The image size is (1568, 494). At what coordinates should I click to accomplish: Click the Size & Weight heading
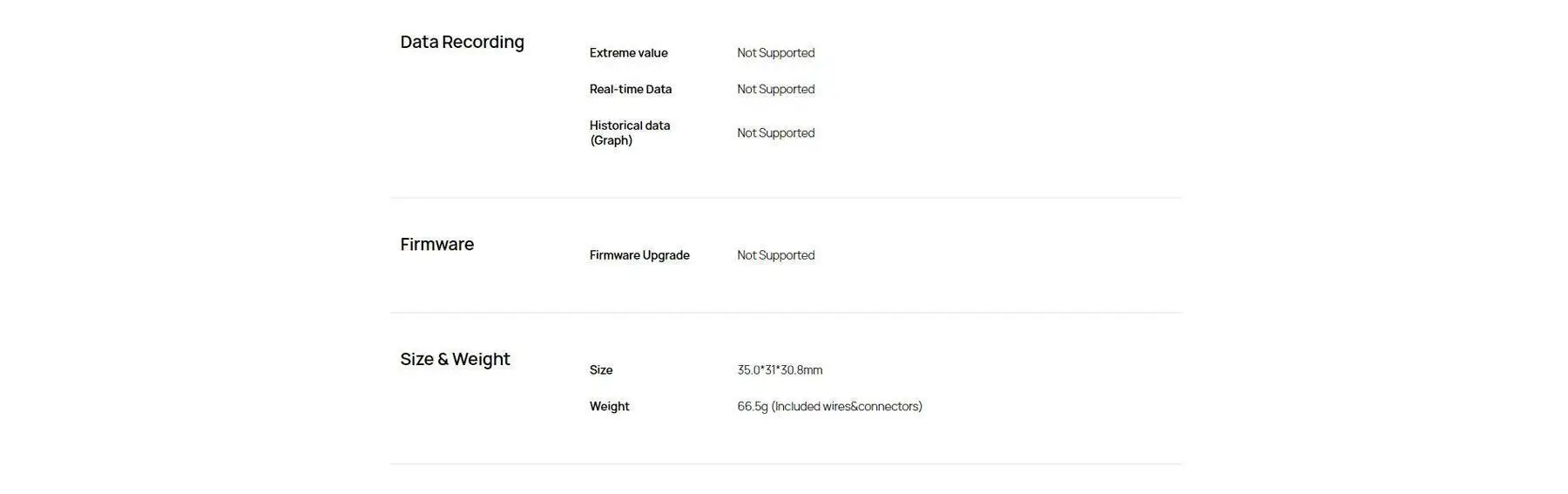(455, 359)
